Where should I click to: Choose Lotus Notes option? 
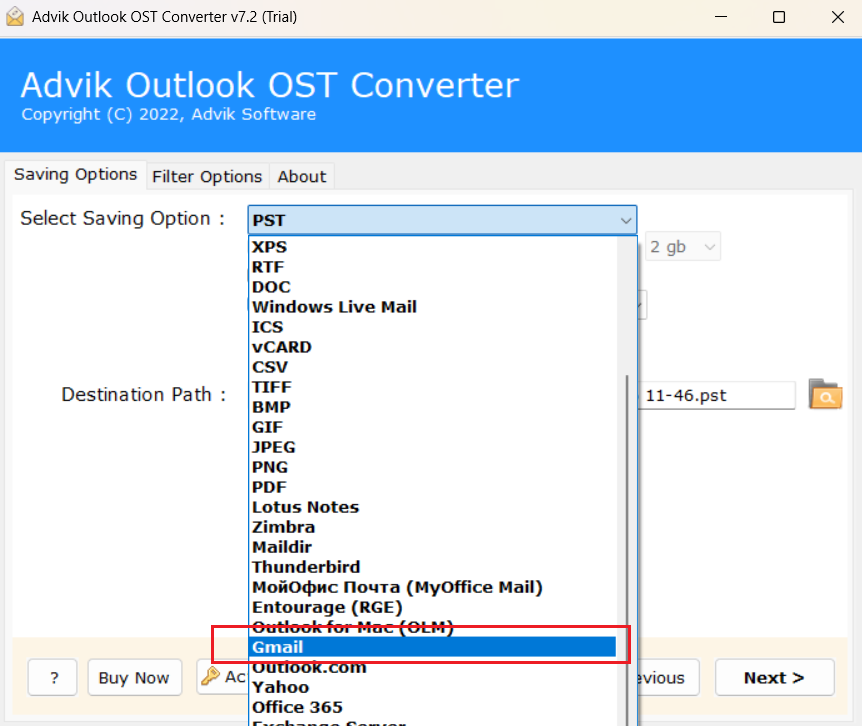coord(433,507)
